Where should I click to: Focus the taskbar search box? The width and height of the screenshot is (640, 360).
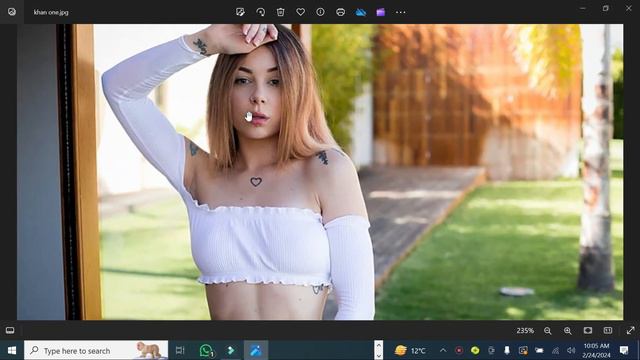pyautogui.click(x=96, y=350)
